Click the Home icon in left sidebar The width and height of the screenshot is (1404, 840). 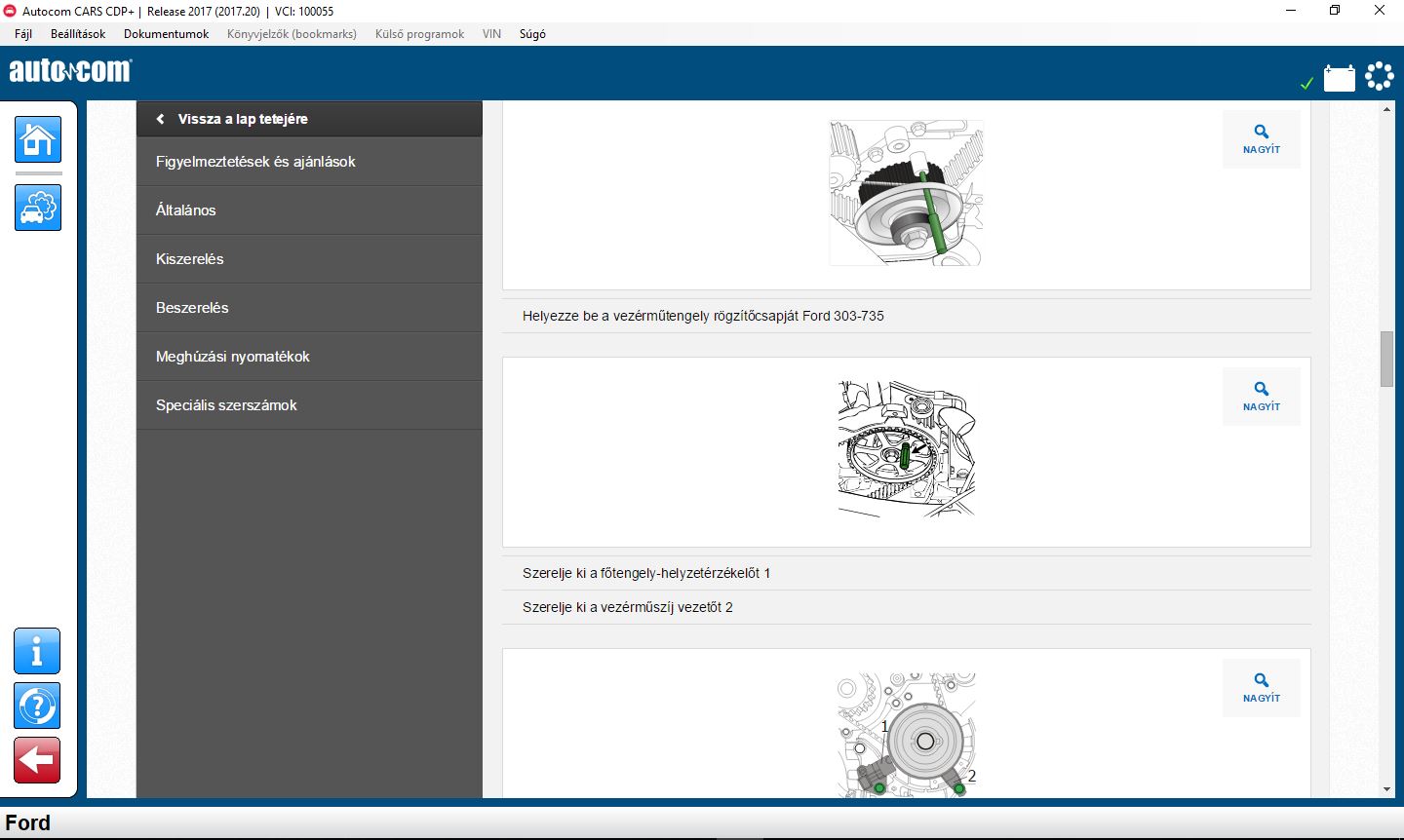point(38,139)
